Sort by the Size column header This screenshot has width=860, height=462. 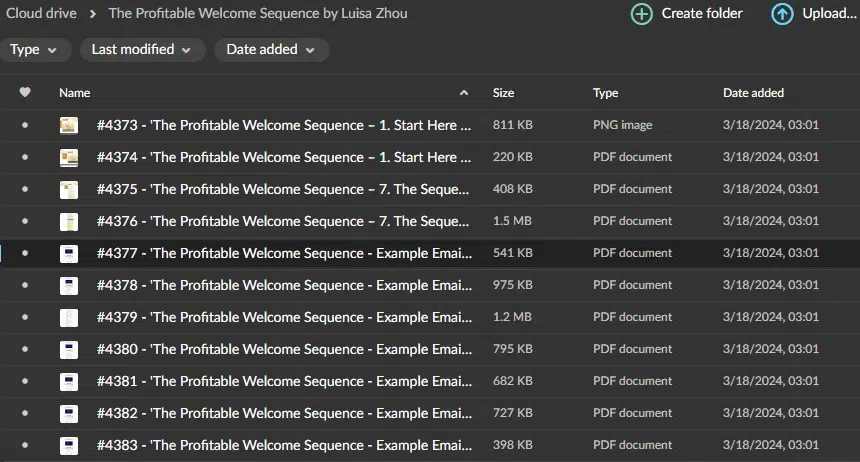pyautogui.click(x=503, y=93)
